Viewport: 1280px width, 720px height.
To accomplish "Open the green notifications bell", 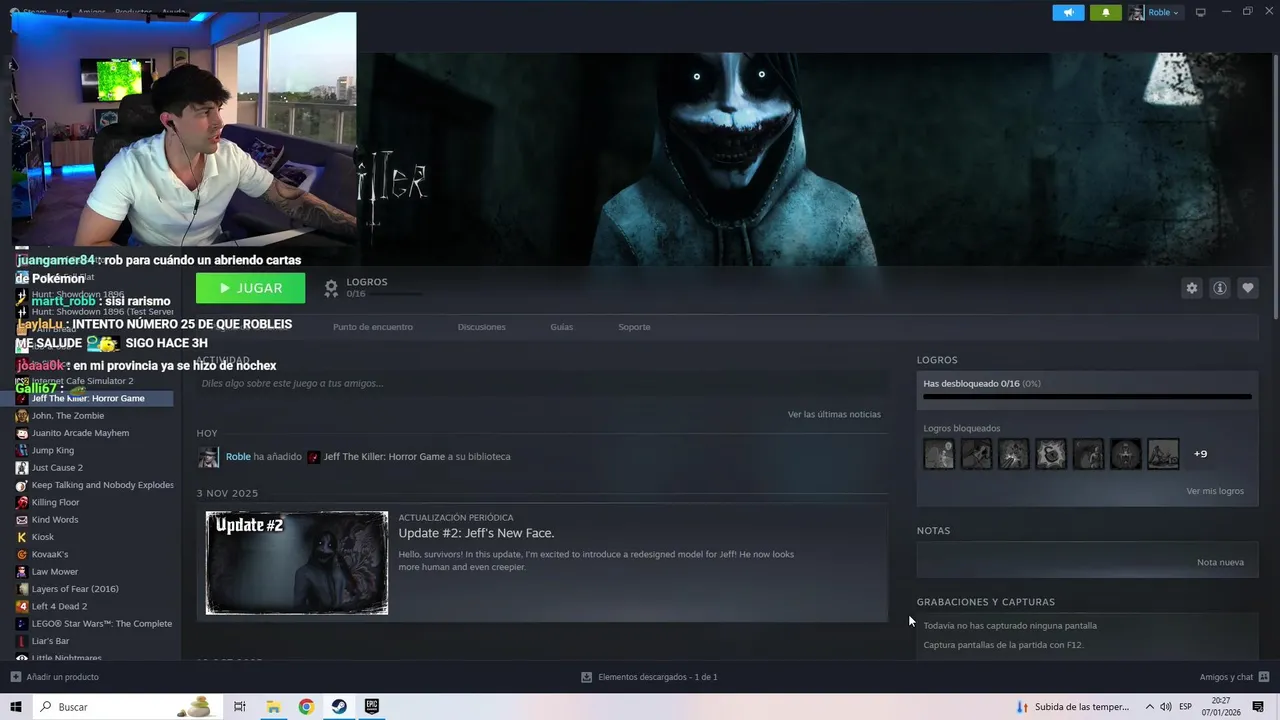I will pyautogui.click(x=1105, y=12).
